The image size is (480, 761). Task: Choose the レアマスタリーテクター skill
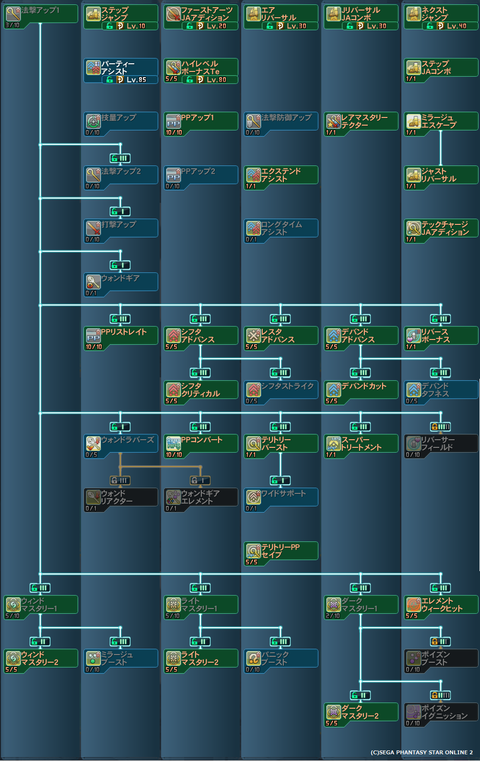(361, 124)
